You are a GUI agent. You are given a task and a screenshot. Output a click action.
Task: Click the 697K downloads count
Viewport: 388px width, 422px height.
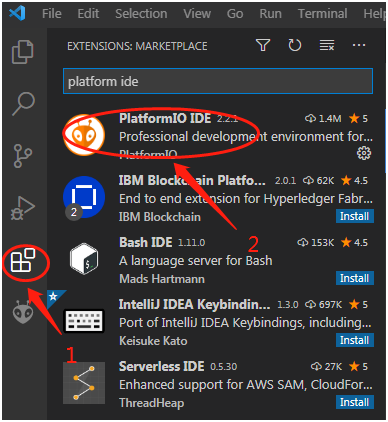point(323,305)
